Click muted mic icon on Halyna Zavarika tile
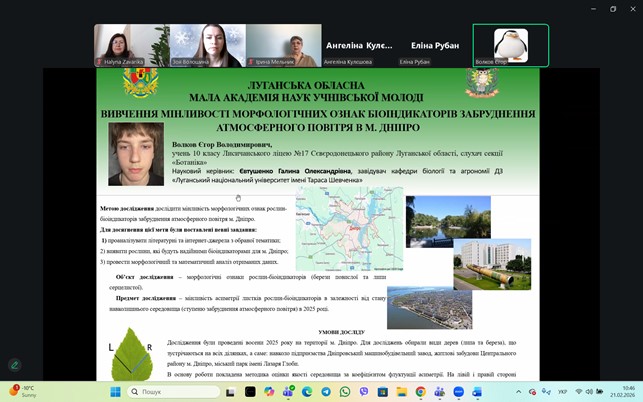The height and width of the screenshot is (402, 643). point(99,62)
